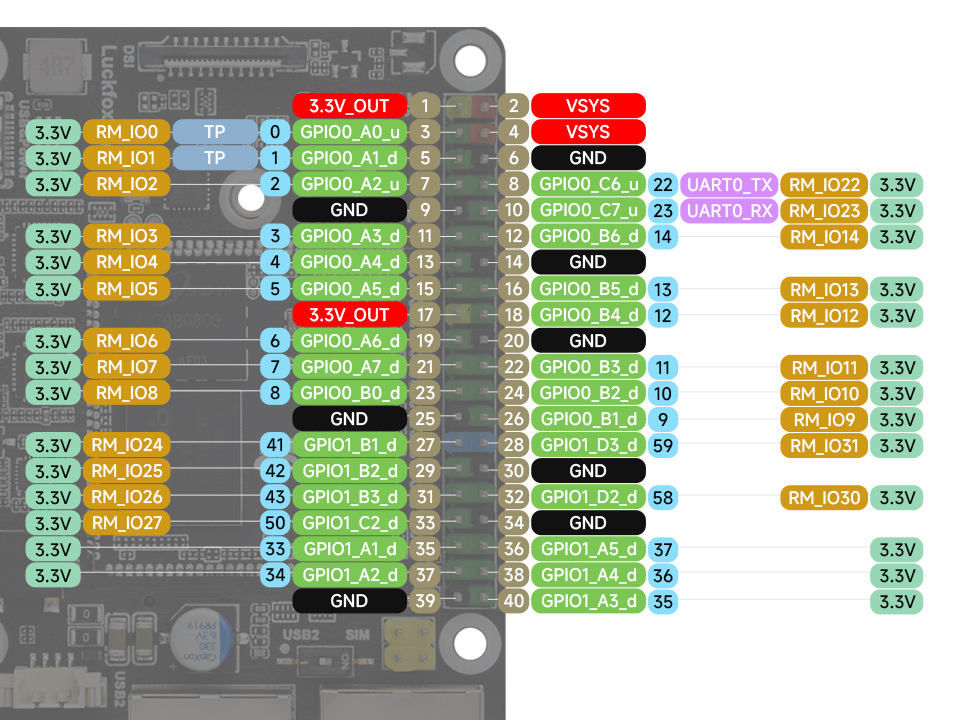Select the GPIO1_A3_d pin label

click(588, 601)
